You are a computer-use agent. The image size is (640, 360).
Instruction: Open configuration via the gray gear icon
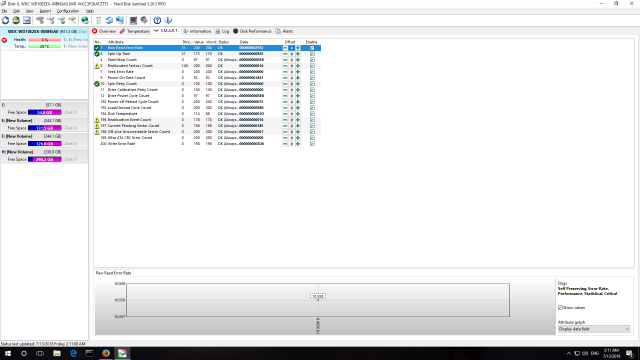click(x=144, y=20)
